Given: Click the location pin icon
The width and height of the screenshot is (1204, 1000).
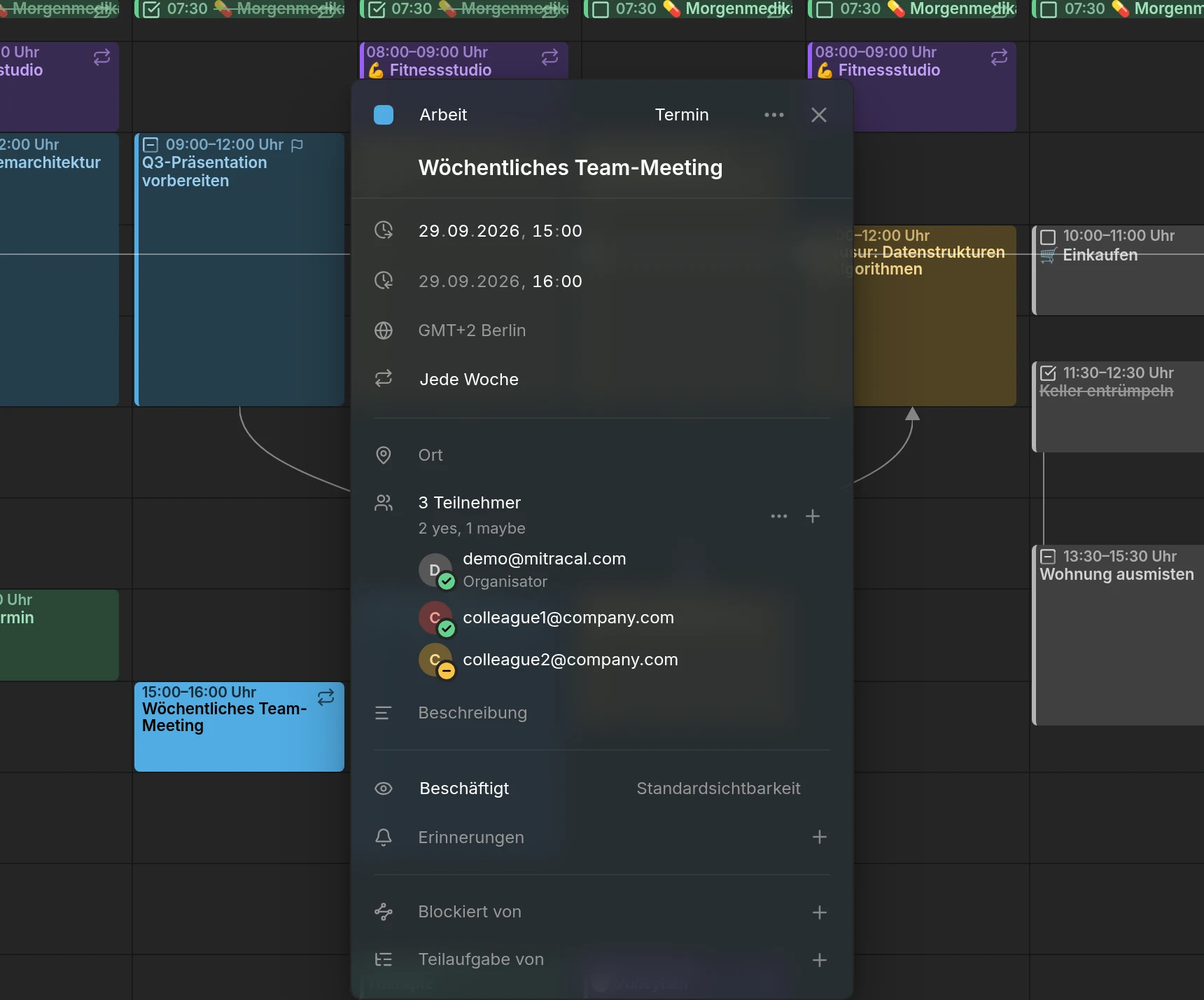Looking at the screenshot, I should coord(384,455).
